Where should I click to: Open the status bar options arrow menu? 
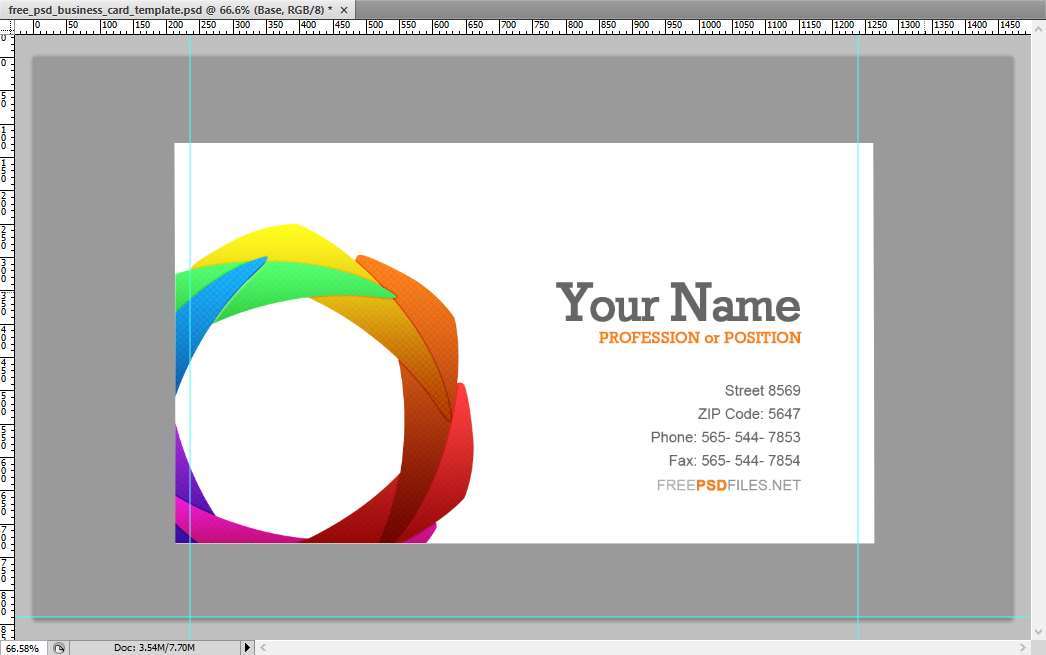[247, 647]
